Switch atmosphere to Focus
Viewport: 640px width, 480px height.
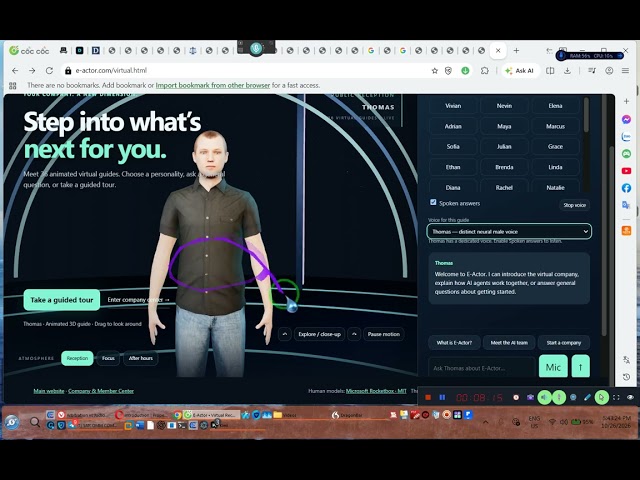pyautogui.click(x=108, y=358)
